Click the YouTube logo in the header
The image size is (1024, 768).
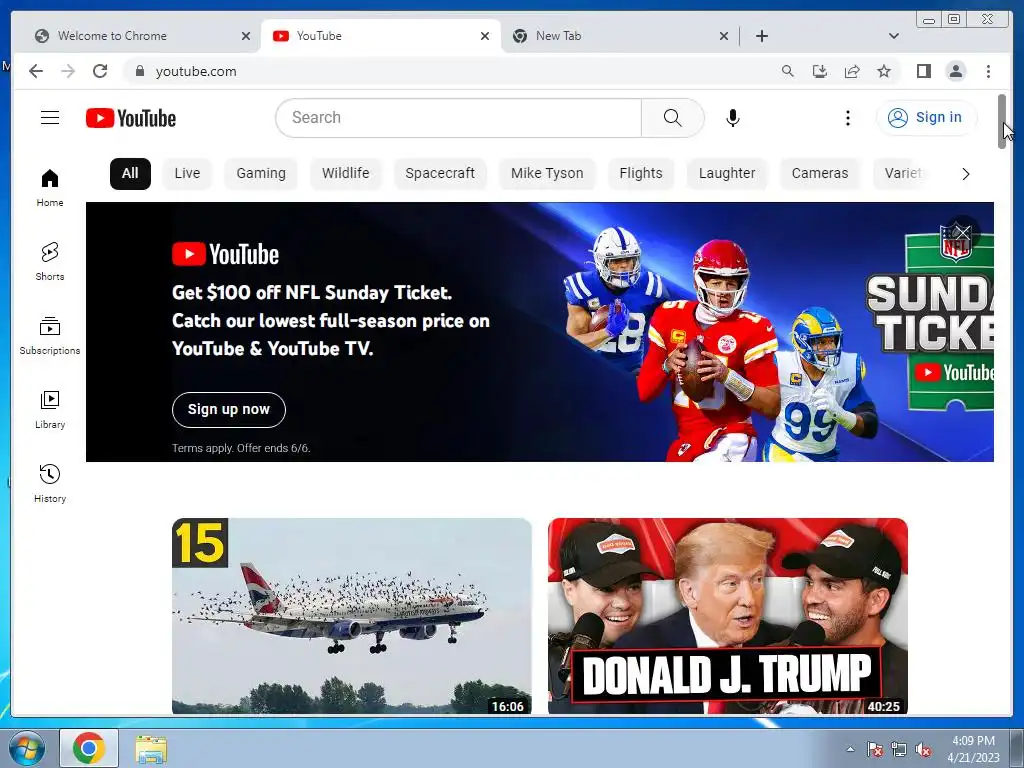(x=131, y=118)
